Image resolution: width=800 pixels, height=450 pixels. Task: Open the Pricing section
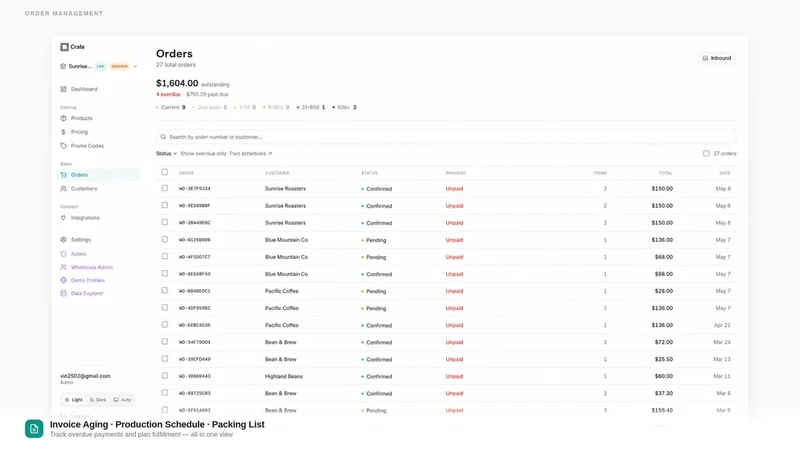pos(79,132)
